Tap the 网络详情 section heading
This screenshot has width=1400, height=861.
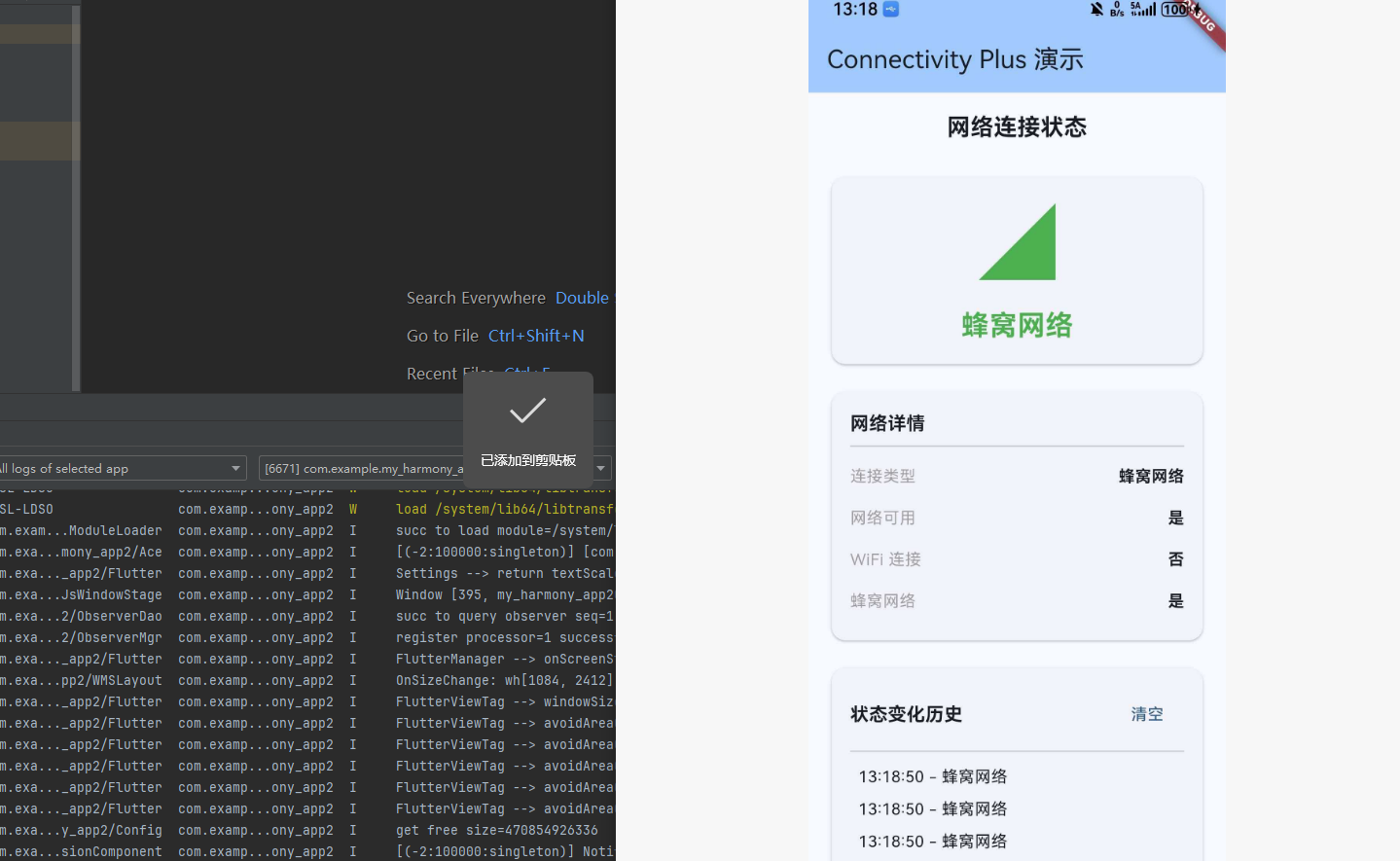click(x=887, y=423)
